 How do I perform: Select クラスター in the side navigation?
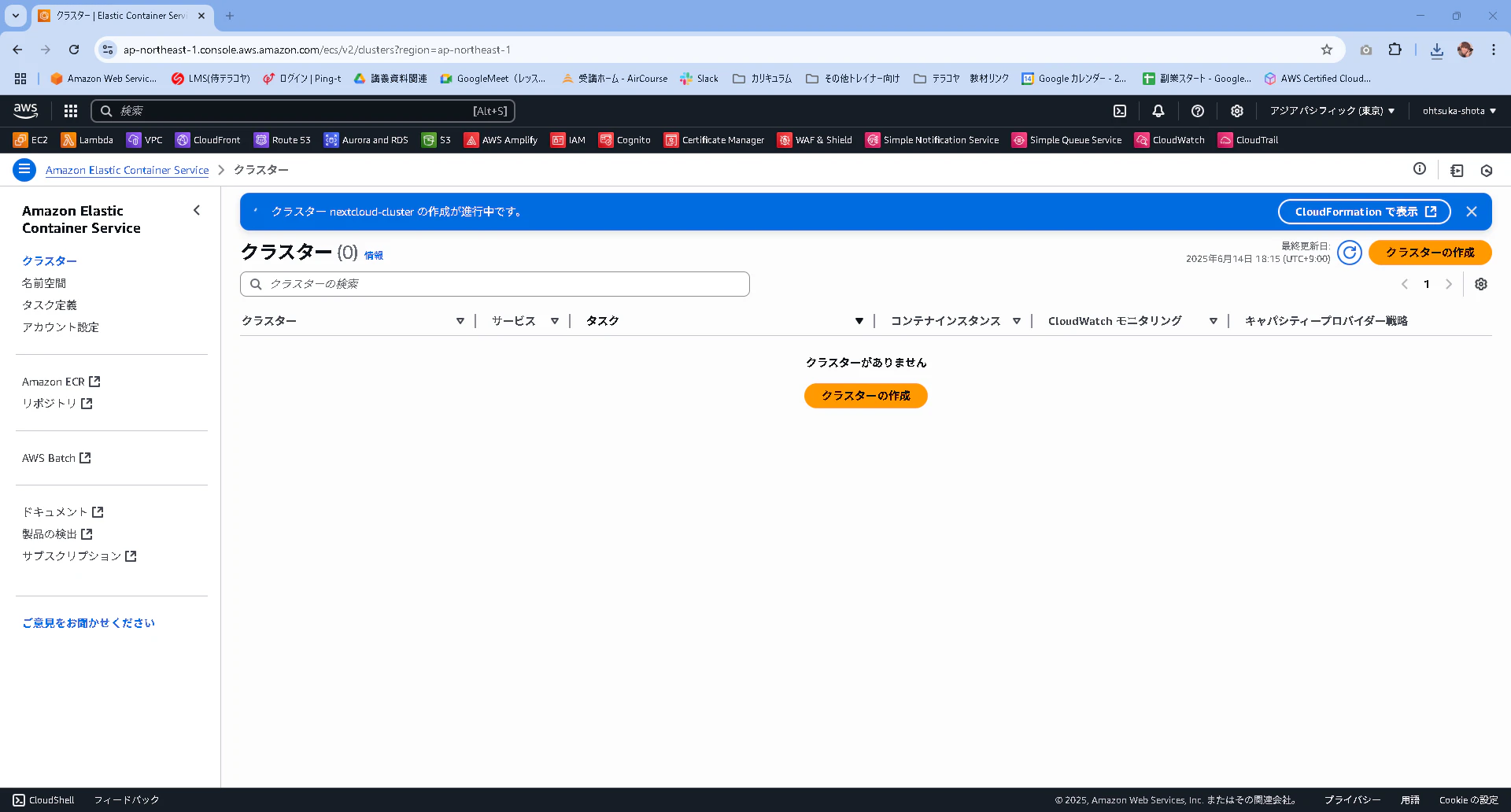(x=50, y=261)
